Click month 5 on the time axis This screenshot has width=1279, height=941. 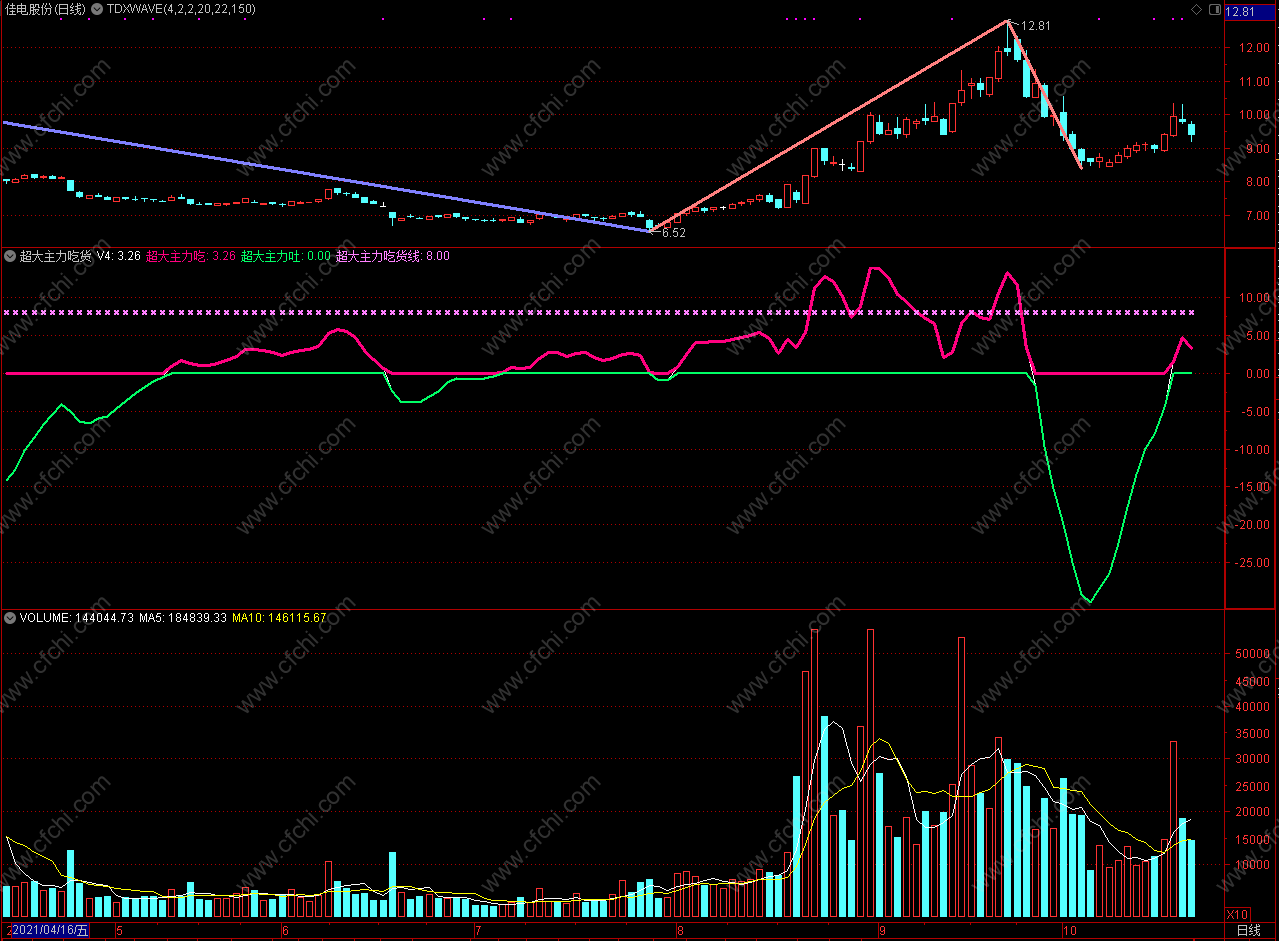[120, 931]
